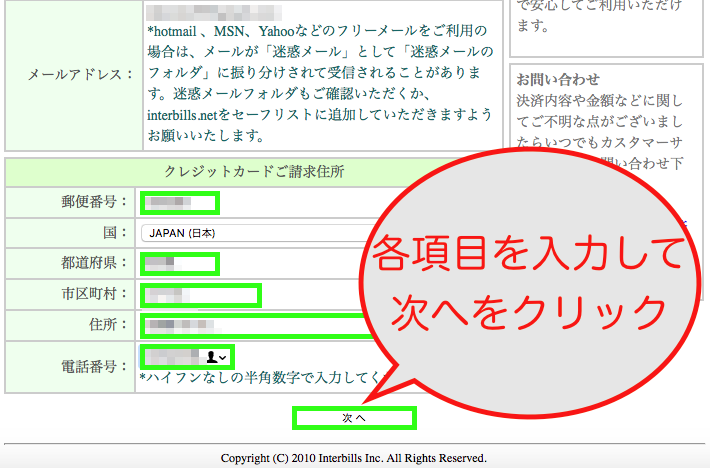
Task: Click the 都道府県 label text
Action: tap(95, 264)
